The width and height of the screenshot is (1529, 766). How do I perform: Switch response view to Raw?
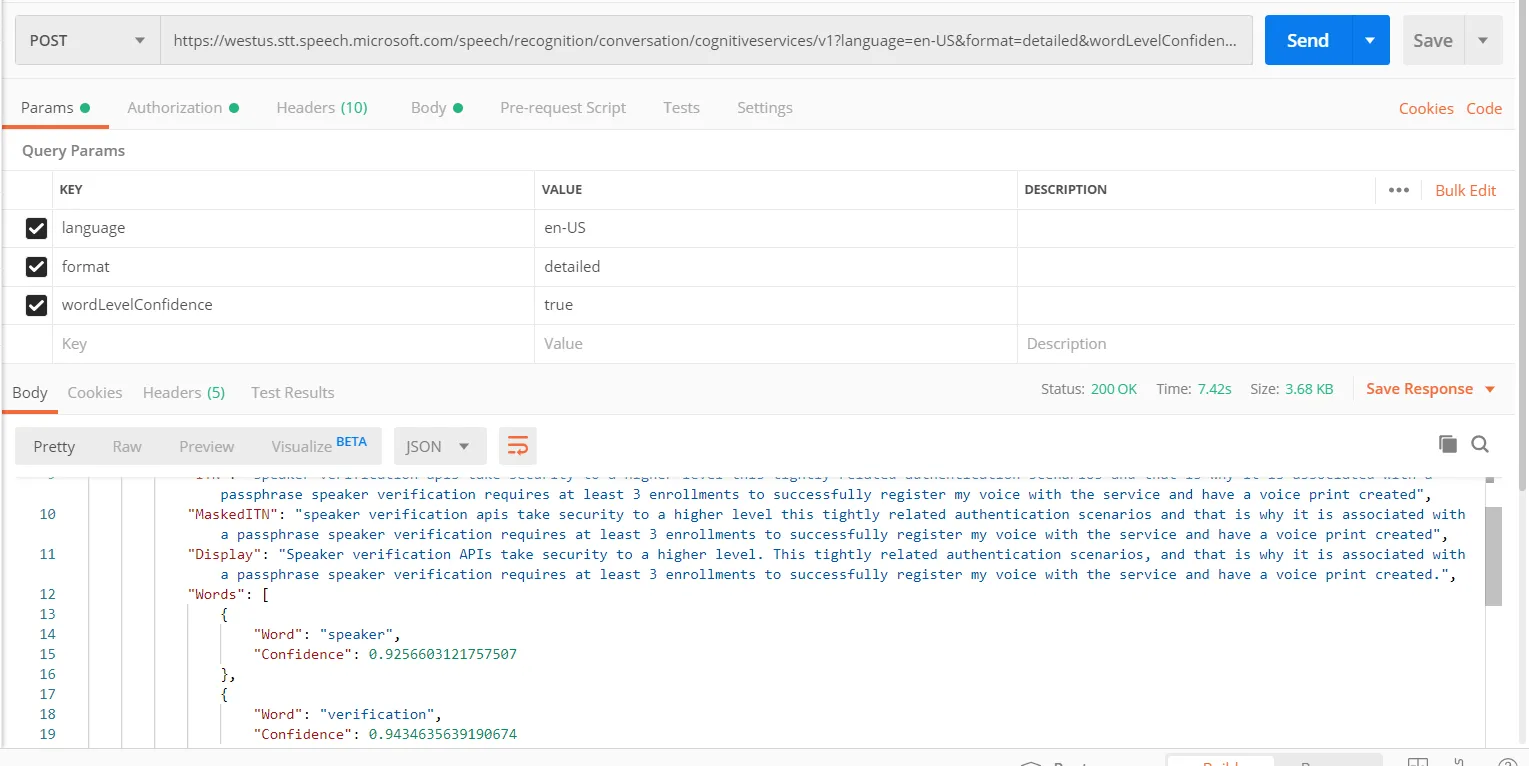127,446
